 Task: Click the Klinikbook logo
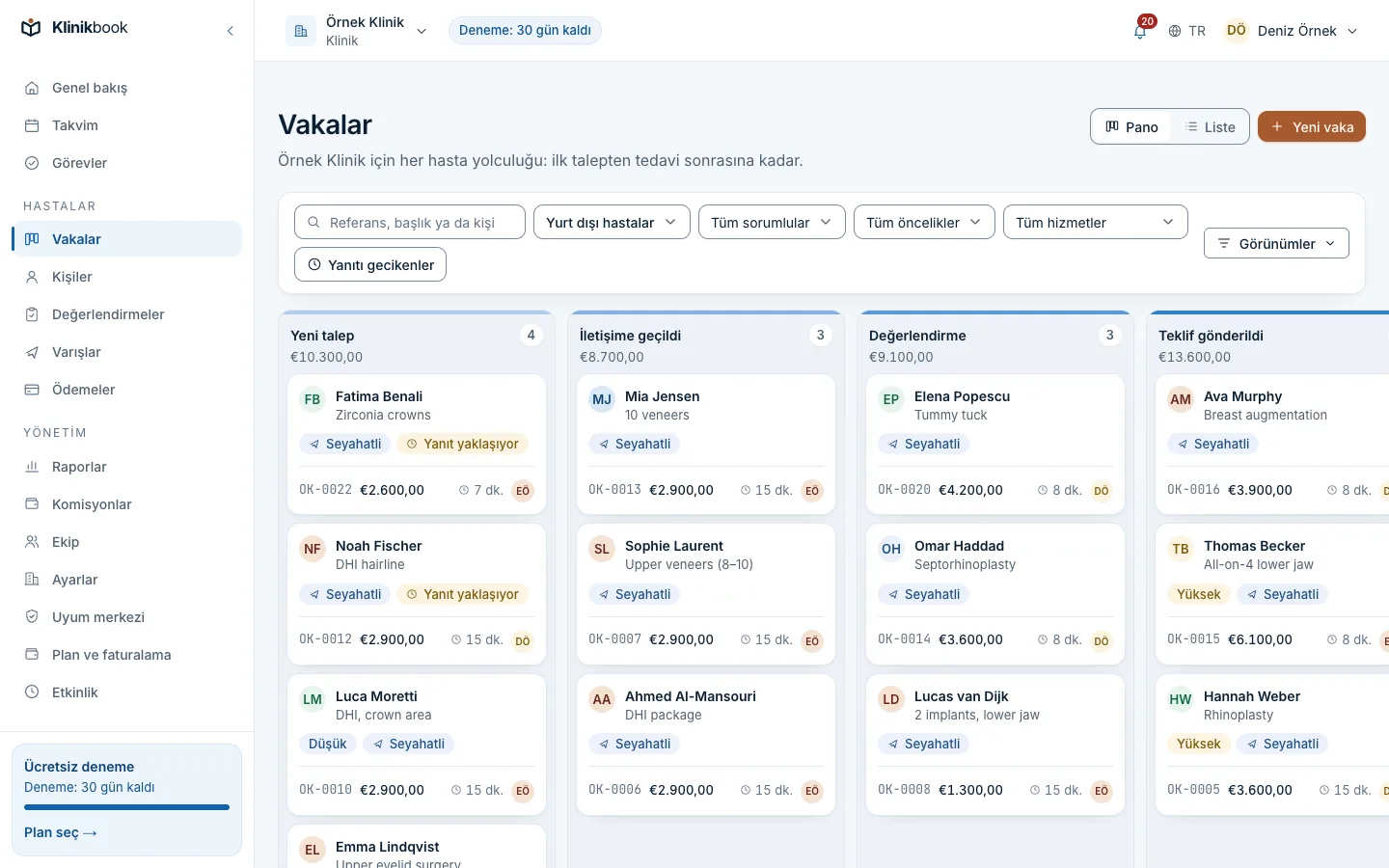74,28
